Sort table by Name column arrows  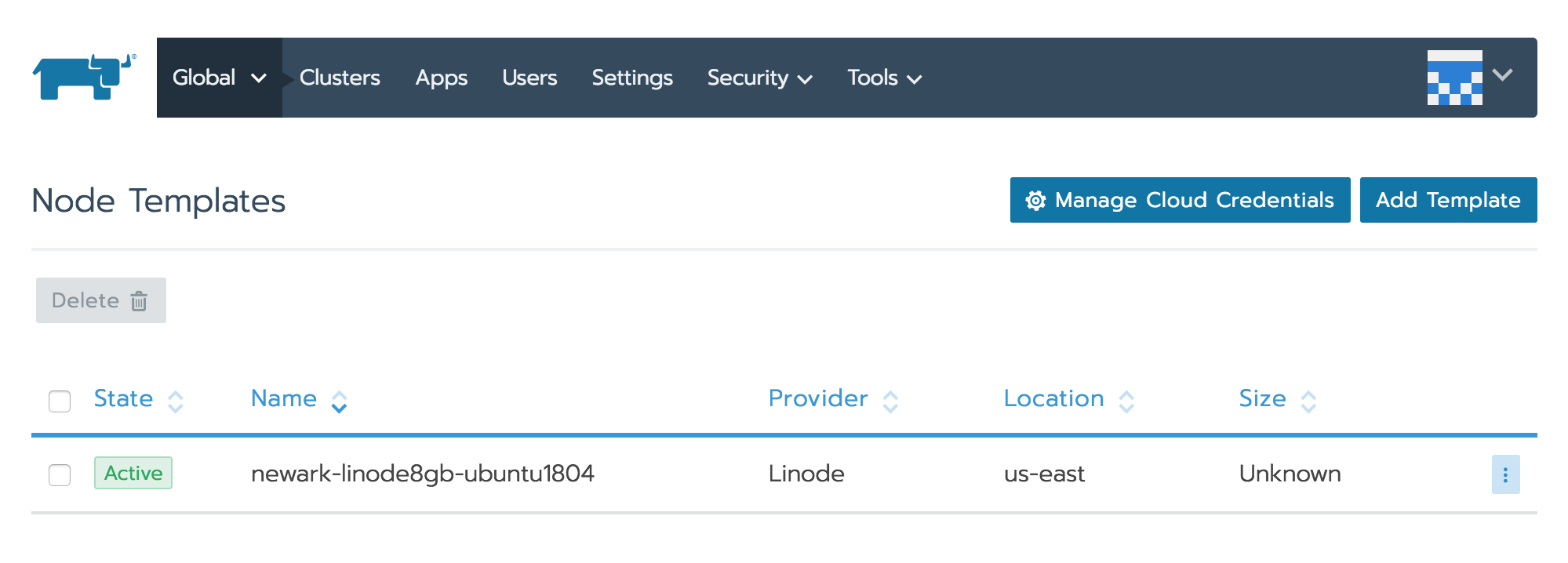pyautogui.click(x=339, y=401)
